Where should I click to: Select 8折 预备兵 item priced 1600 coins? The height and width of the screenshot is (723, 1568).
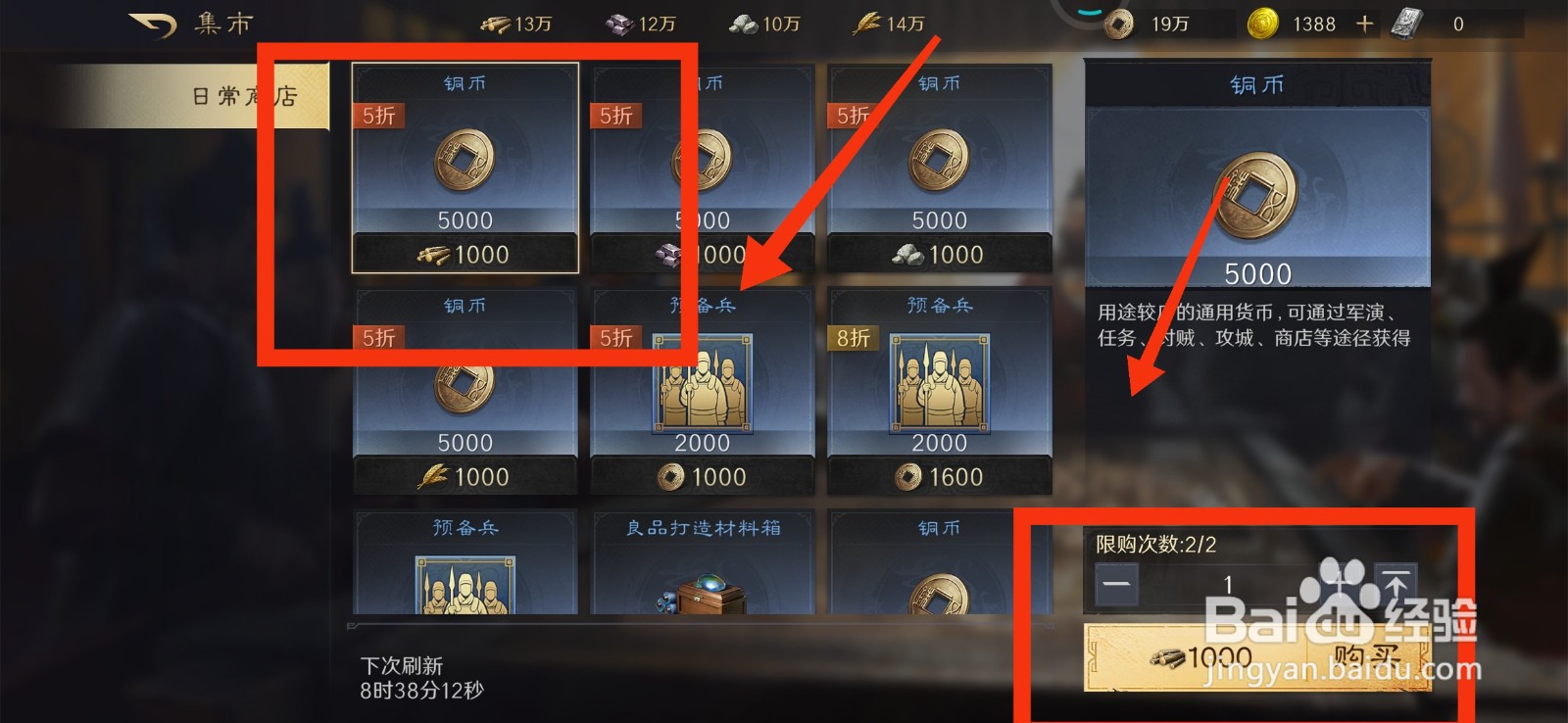940,390
